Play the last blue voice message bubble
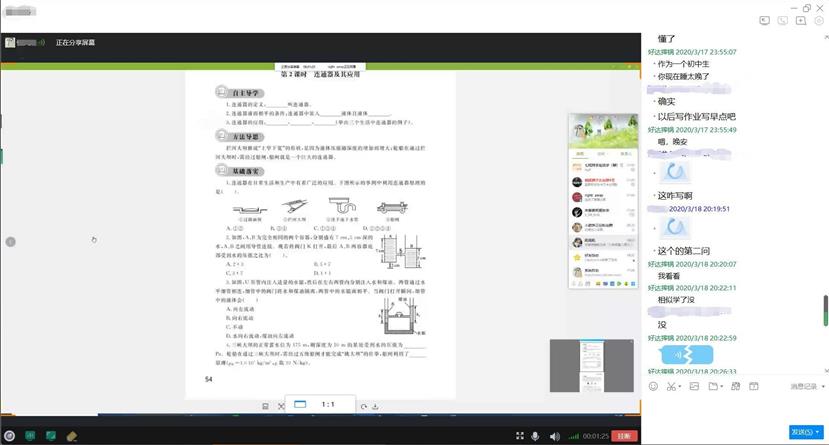This screenshot has width=829, height=445. [x=691, y=356]
